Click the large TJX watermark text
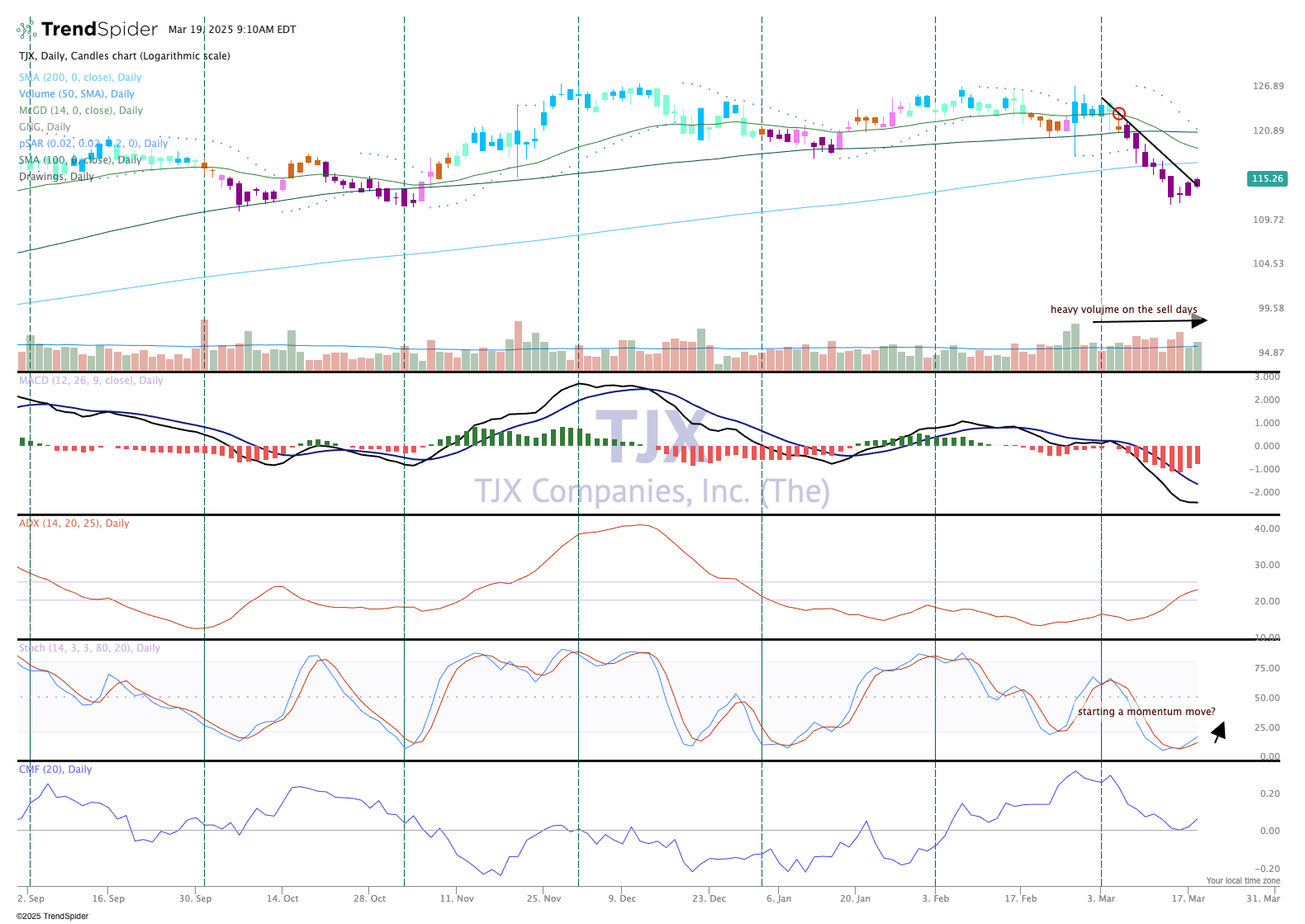Screen dimensions: 1305x924 [x=649, y=437]
